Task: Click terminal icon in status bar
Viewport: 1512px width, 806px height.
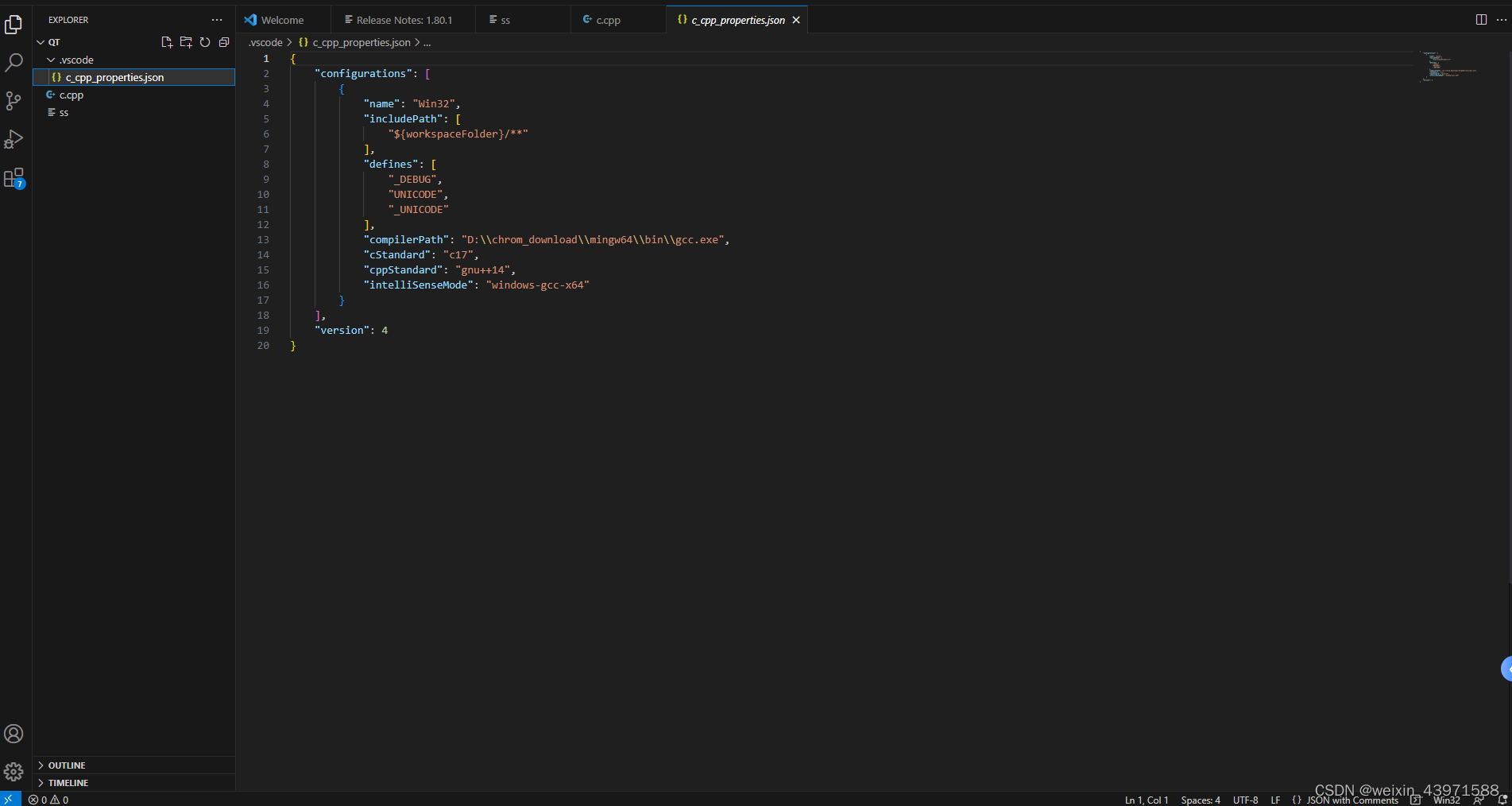Action: (1415, 800)
